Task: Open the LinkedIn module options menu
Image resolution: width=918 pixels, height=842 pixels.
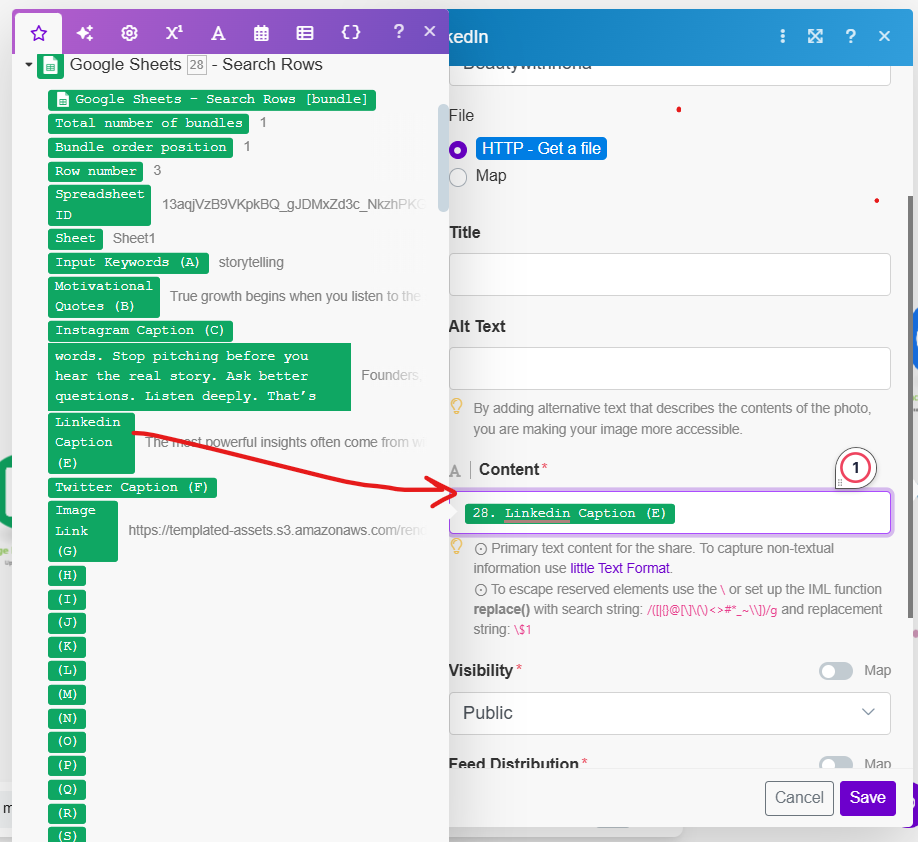Action: pyautogui.click(x=782, y=36)
